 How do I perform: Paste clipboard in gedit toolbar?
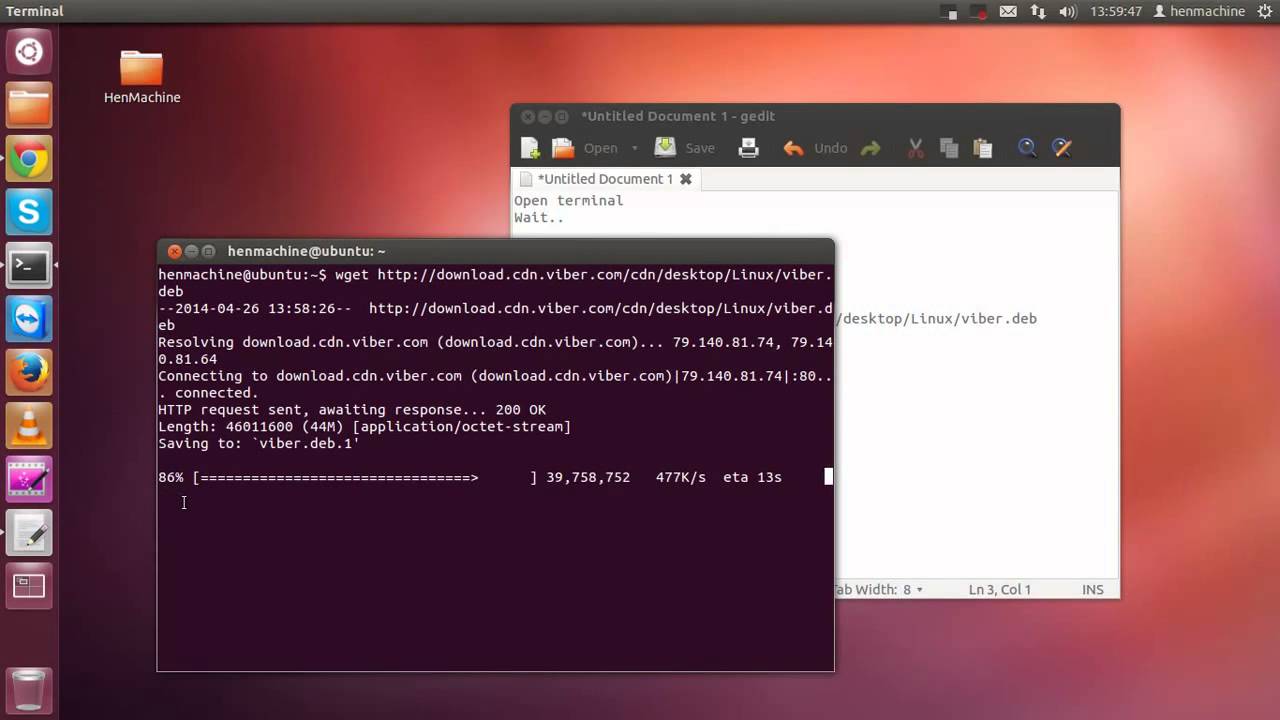tap(983, 148)
